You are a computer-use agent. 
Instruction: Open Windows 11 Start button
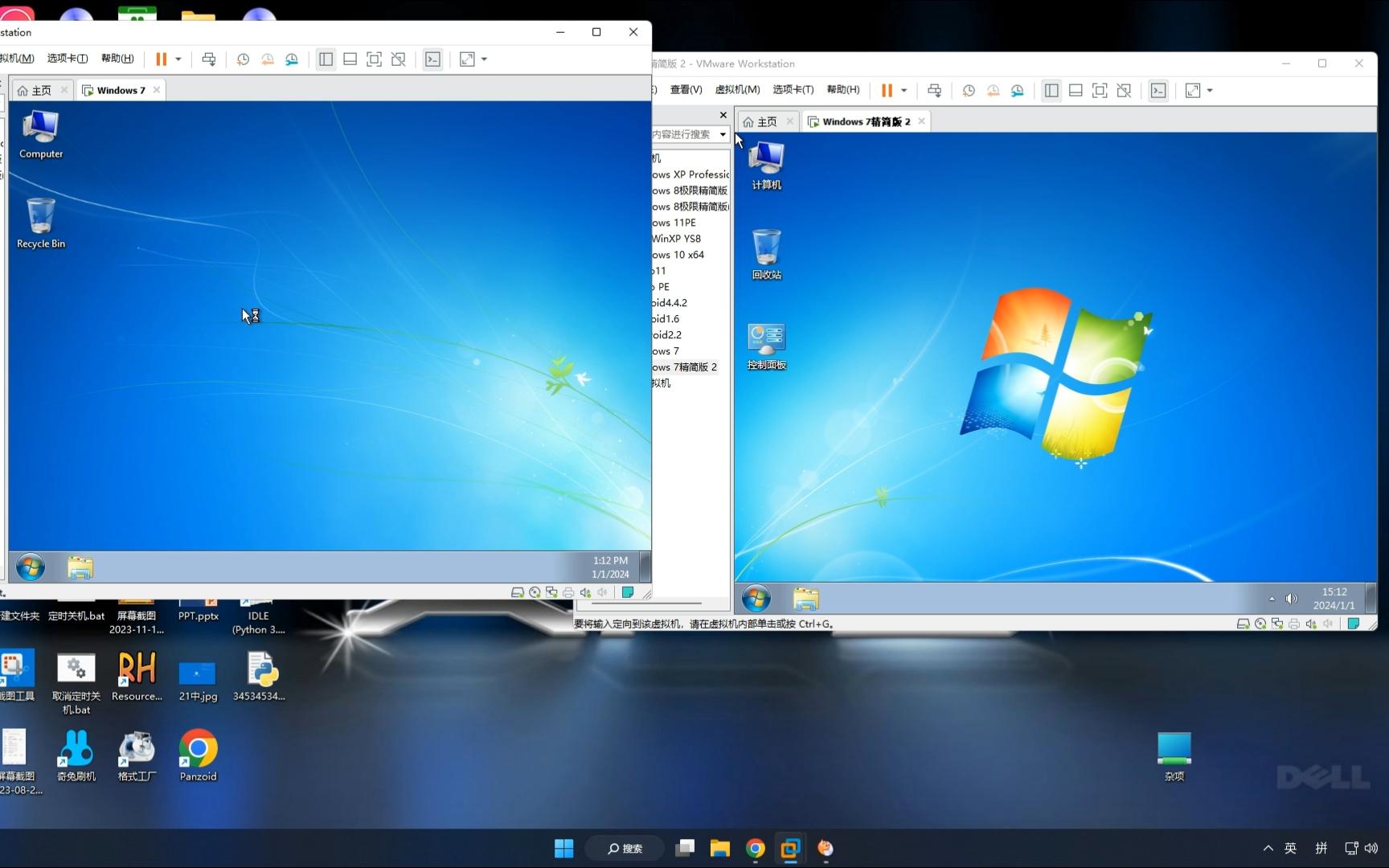point(564,848)
